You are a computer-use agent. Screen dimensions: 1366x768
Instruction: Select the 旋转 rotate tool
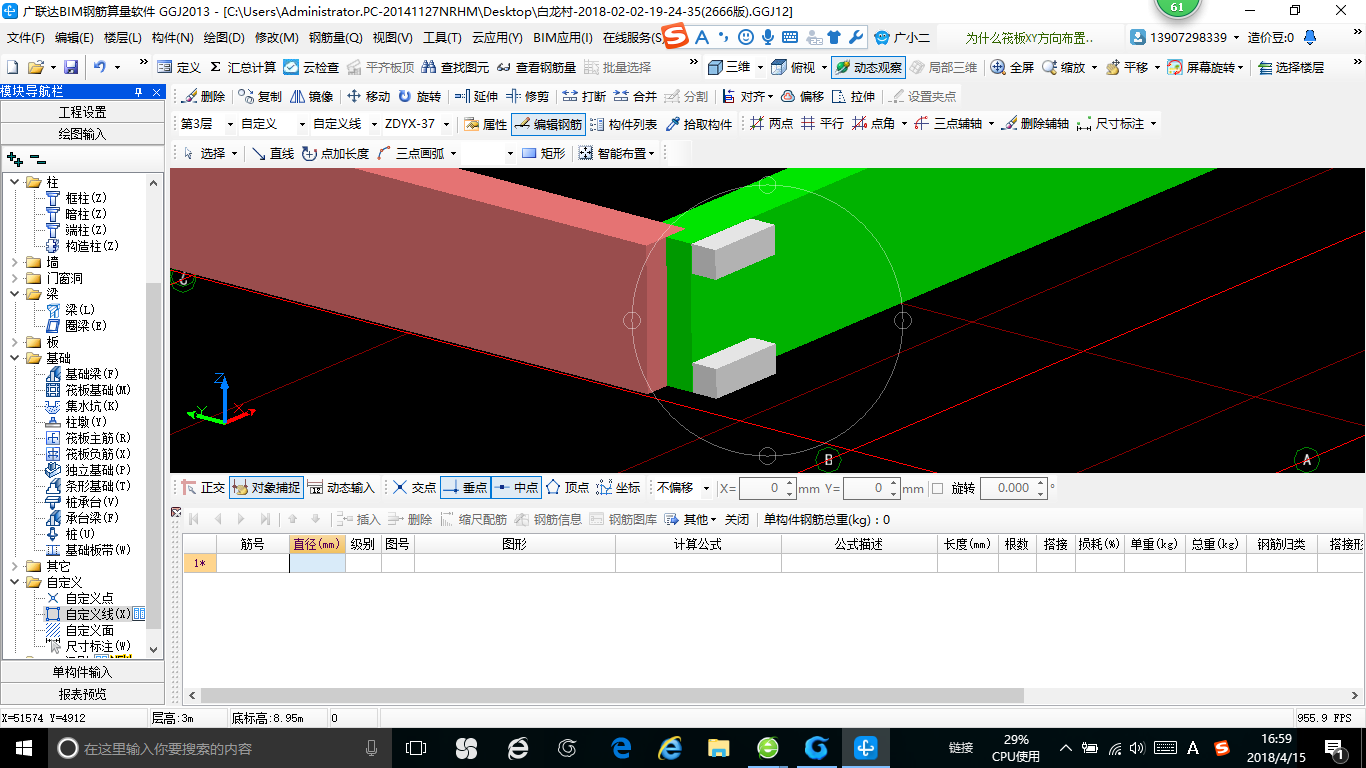pyautogui.click(x=419, y=96)
